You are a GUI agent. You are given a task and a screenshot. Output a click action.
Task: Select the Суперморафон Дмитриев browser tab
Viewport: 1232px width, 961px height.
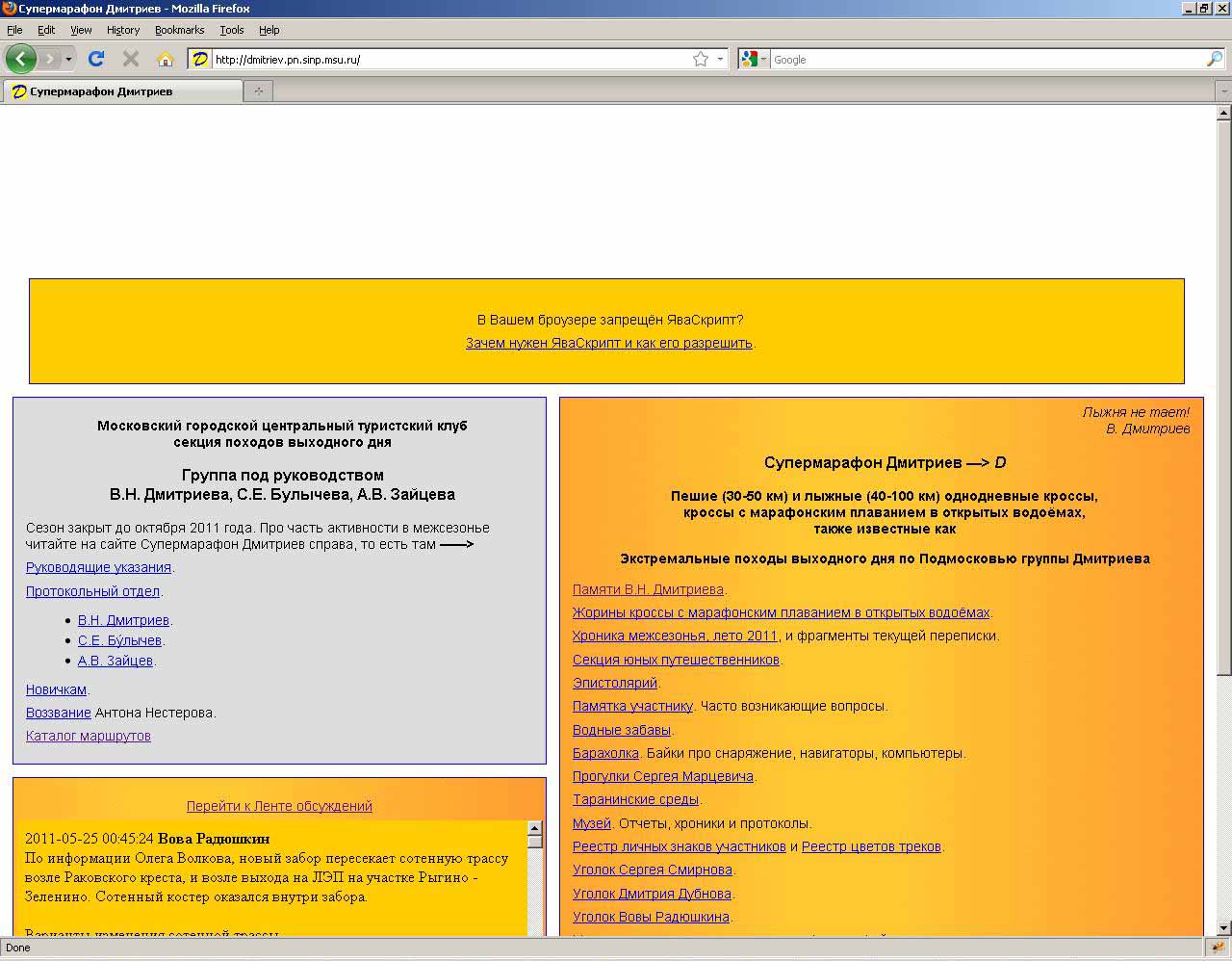tap(123, 91)
